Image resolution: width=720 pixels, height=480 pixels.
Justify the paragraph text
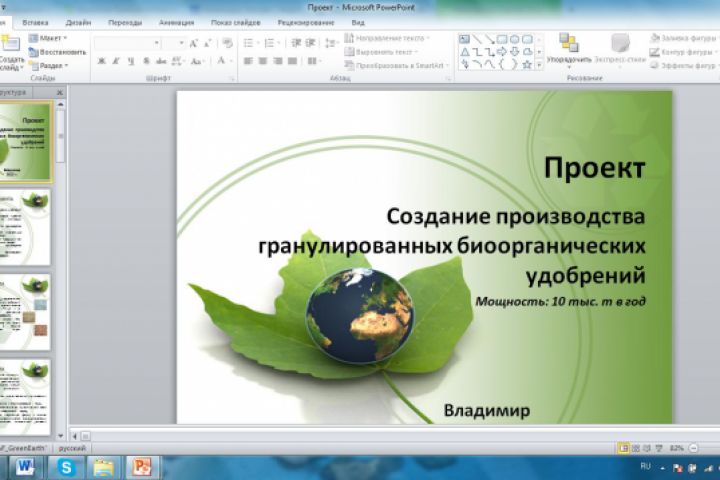point(292,61)
